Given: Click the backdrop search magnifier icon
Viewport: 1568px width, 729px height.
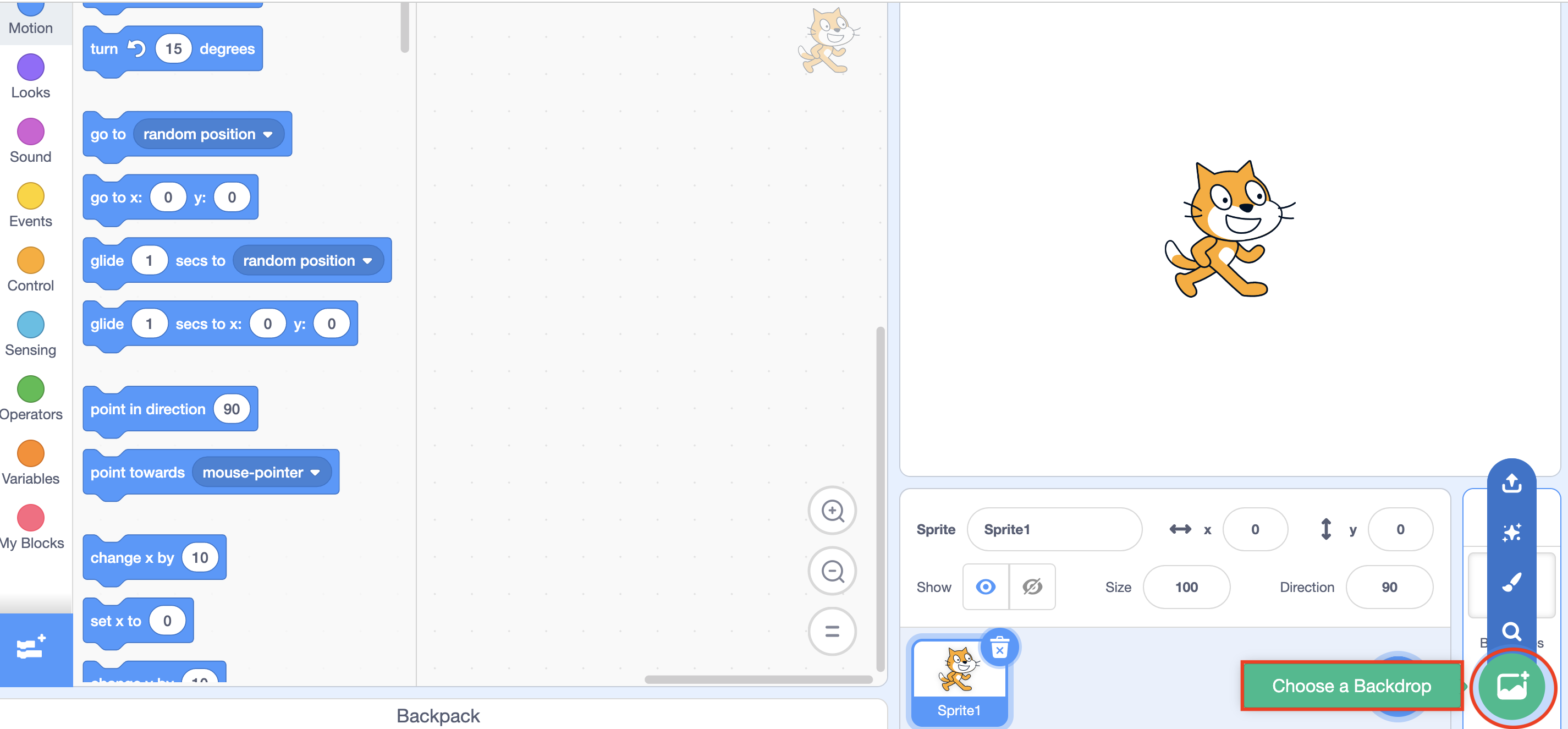Looking at the screenshot, I should click(1511, 631).
